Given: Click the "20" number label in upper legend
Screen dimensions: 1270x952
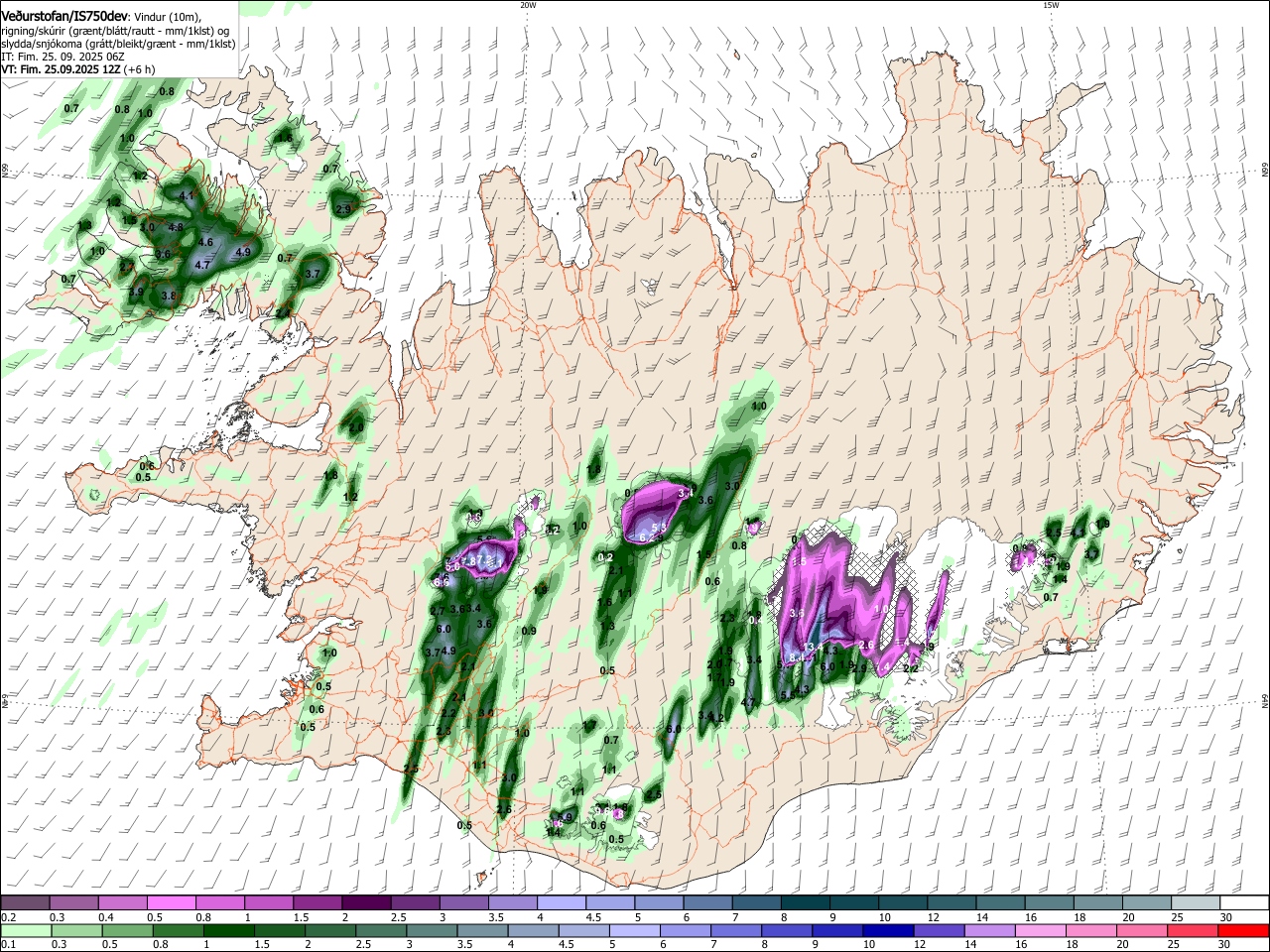Looking at the screenshot, I should click(x=1130, y=917).
